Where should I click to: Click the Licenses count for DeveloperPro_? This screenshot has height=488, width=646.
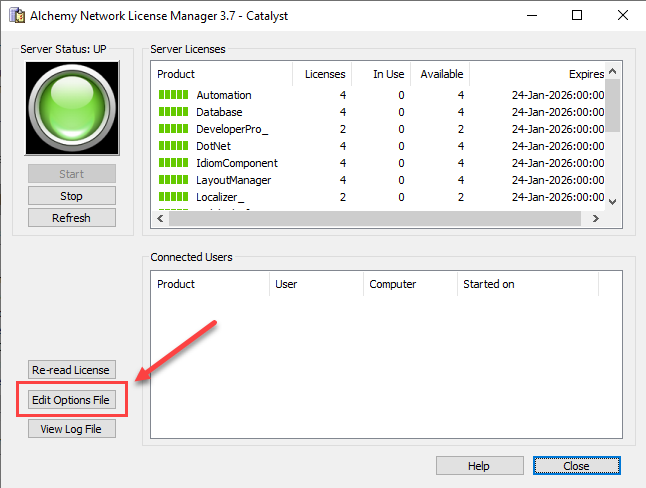(x=343, y=129)
